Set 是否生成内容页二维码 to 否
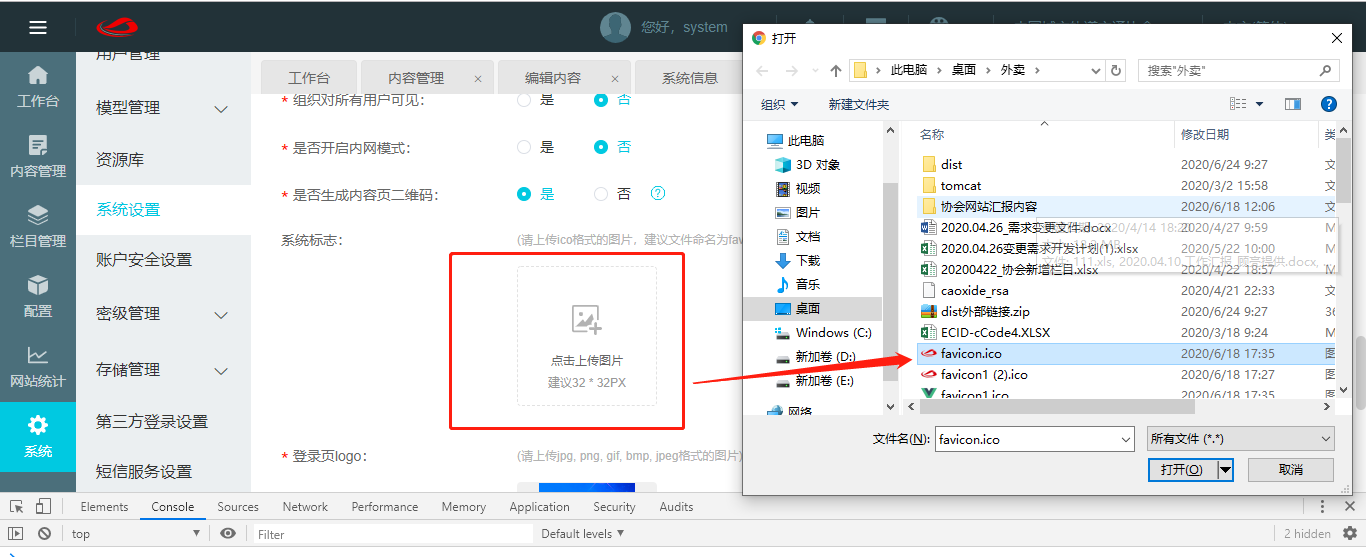This screenshot has height=557, width=1366. 601,194
